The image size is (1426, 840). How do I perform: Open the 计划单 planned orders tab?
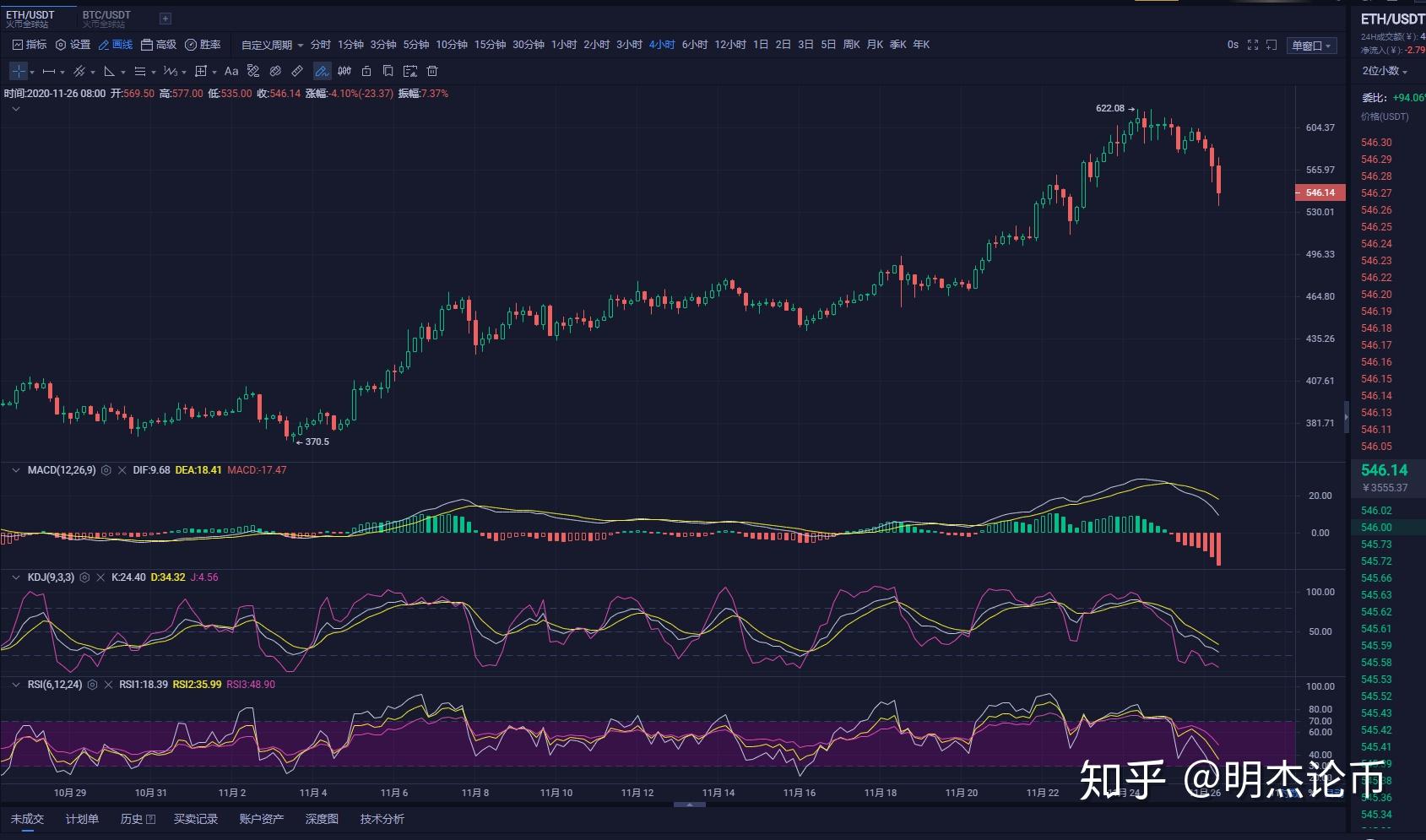(82, 819)
